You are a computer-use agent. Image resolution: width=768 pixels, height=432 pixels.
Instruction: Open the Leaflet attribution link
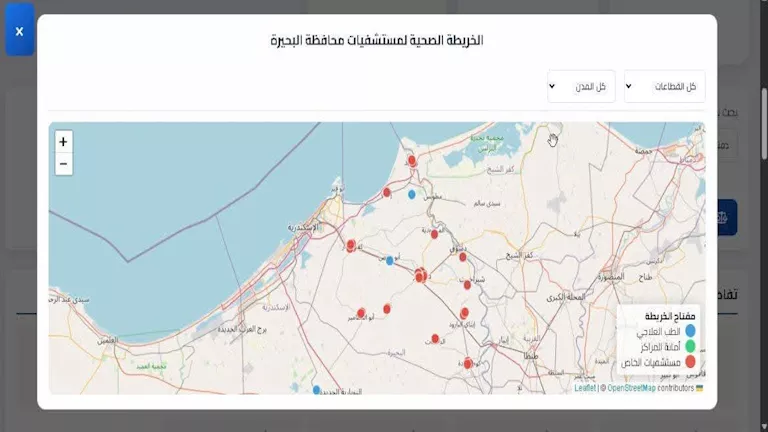[585, 388]
